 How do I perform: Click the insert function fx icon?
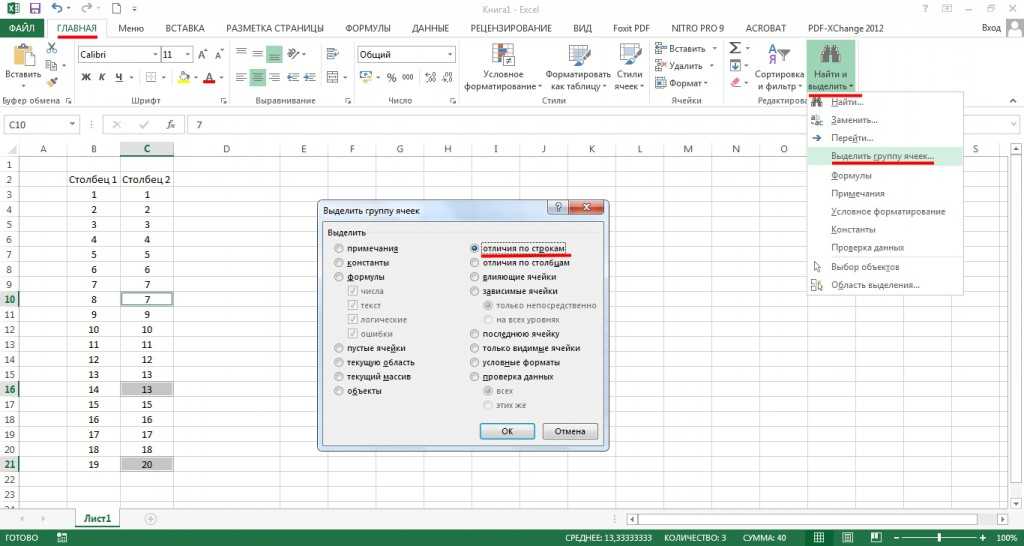click(x=171, y=124)
